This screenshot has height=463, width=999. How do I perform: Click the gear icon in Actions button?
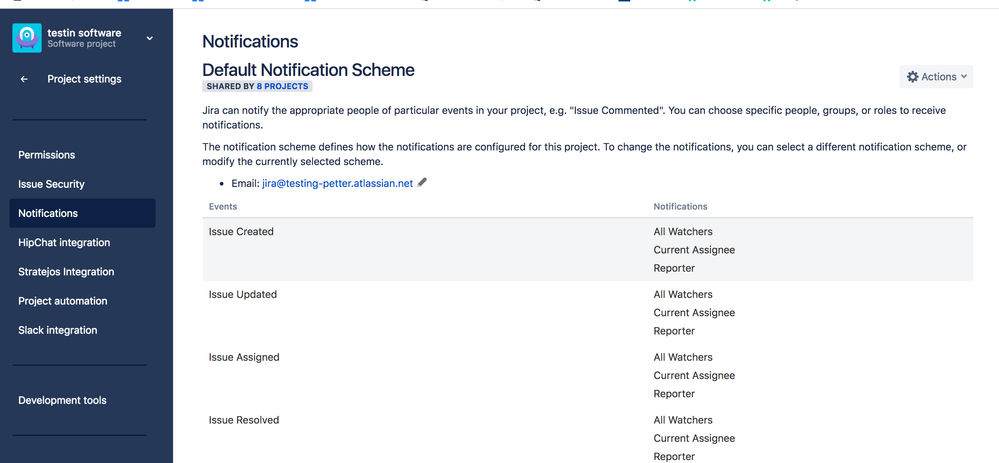point(912,77)
